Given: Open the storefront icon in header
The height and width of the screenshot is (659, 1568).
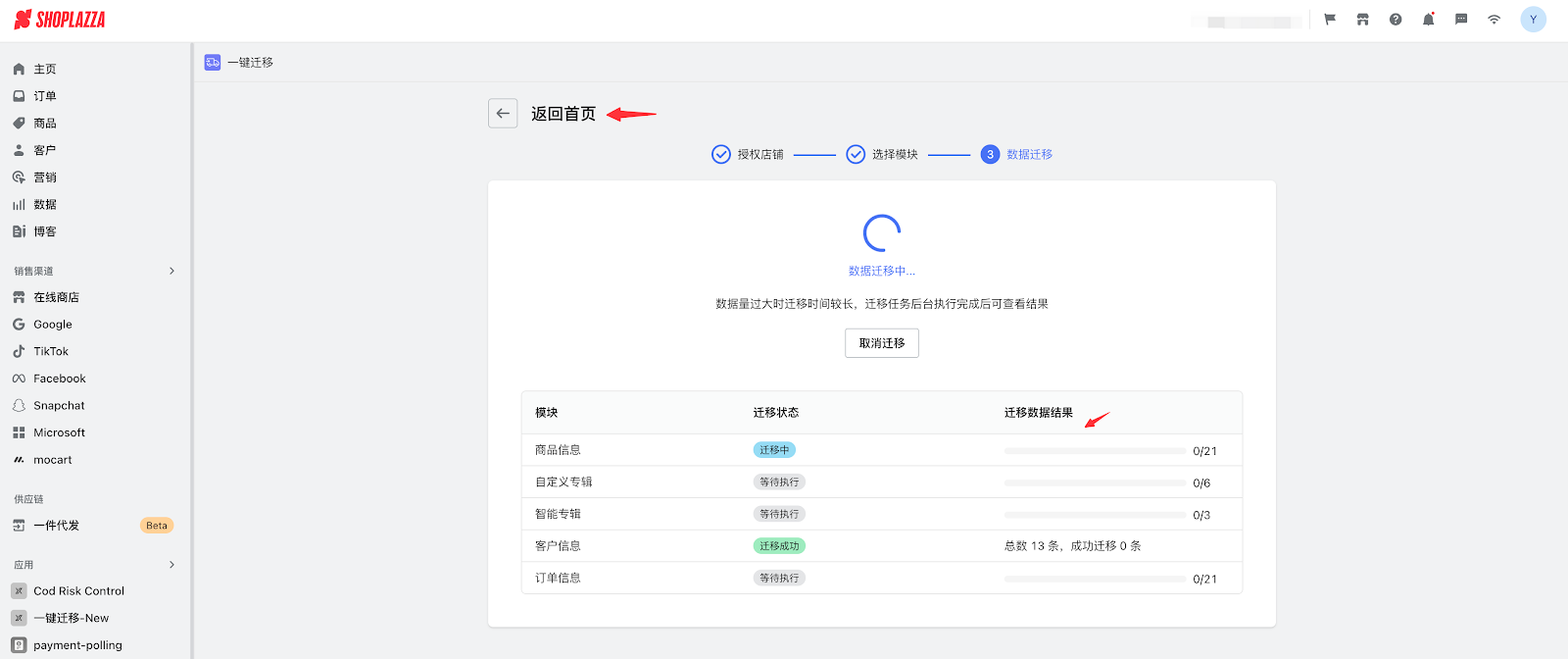Looking at the screenshot, I should tap(1362, 20).
